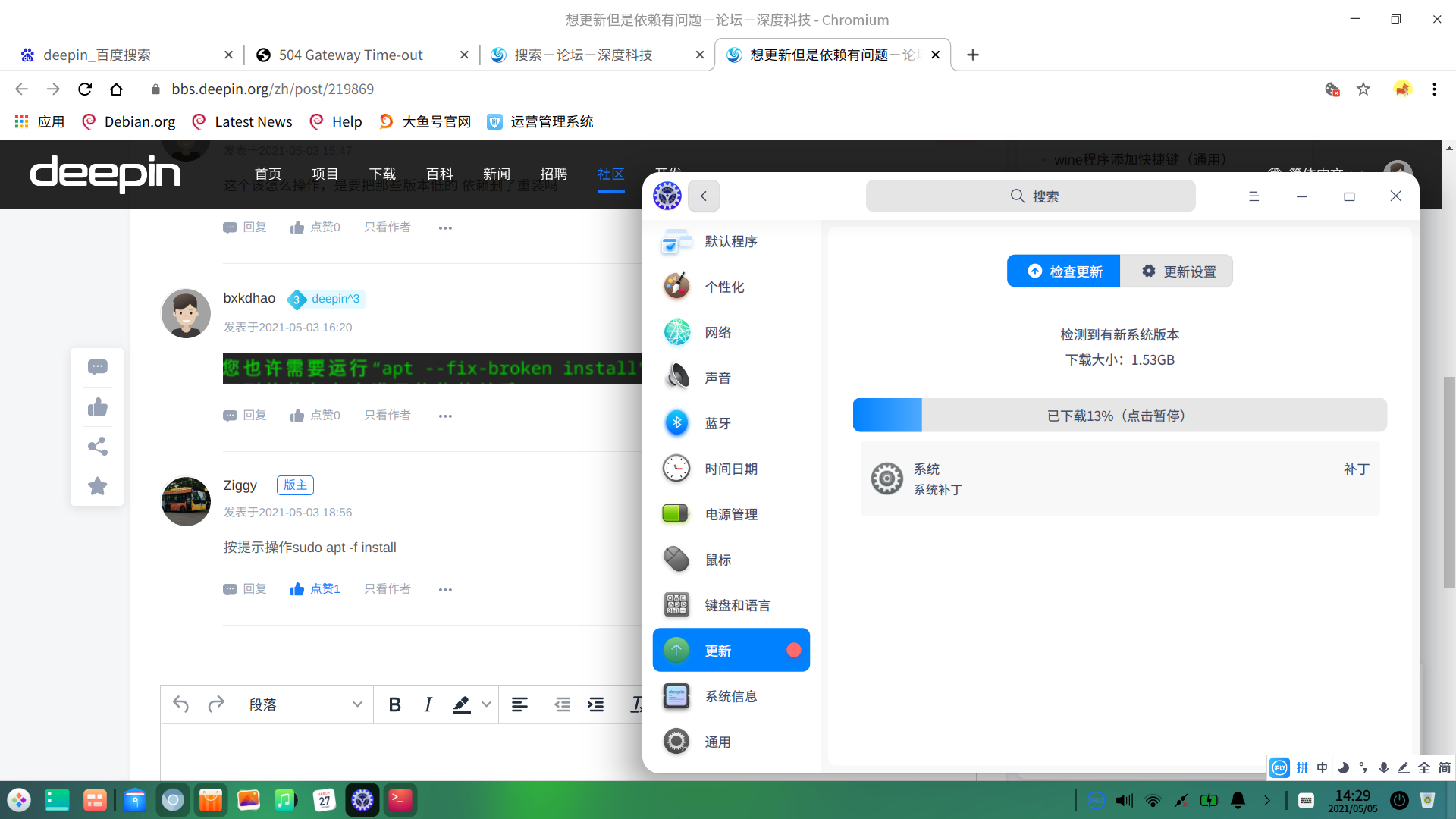Select 系统信息 in the settings sidebar

click(x=730, y=696)
